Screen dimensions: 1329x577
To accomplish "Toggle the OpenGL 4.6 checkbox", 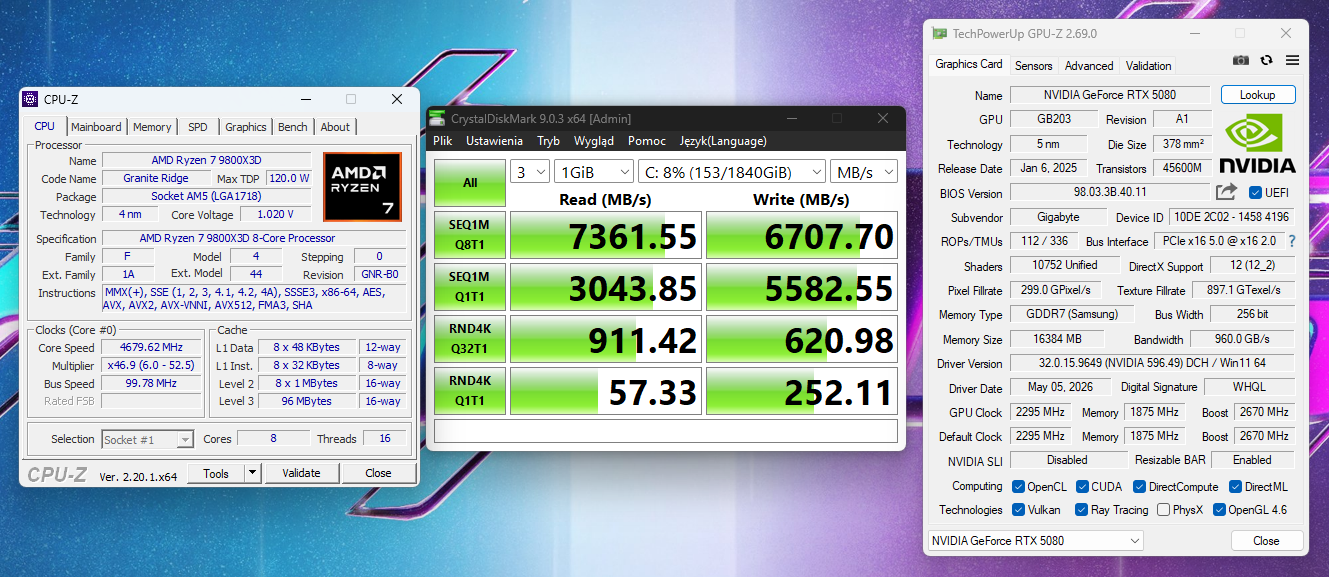I will 1219,510.
